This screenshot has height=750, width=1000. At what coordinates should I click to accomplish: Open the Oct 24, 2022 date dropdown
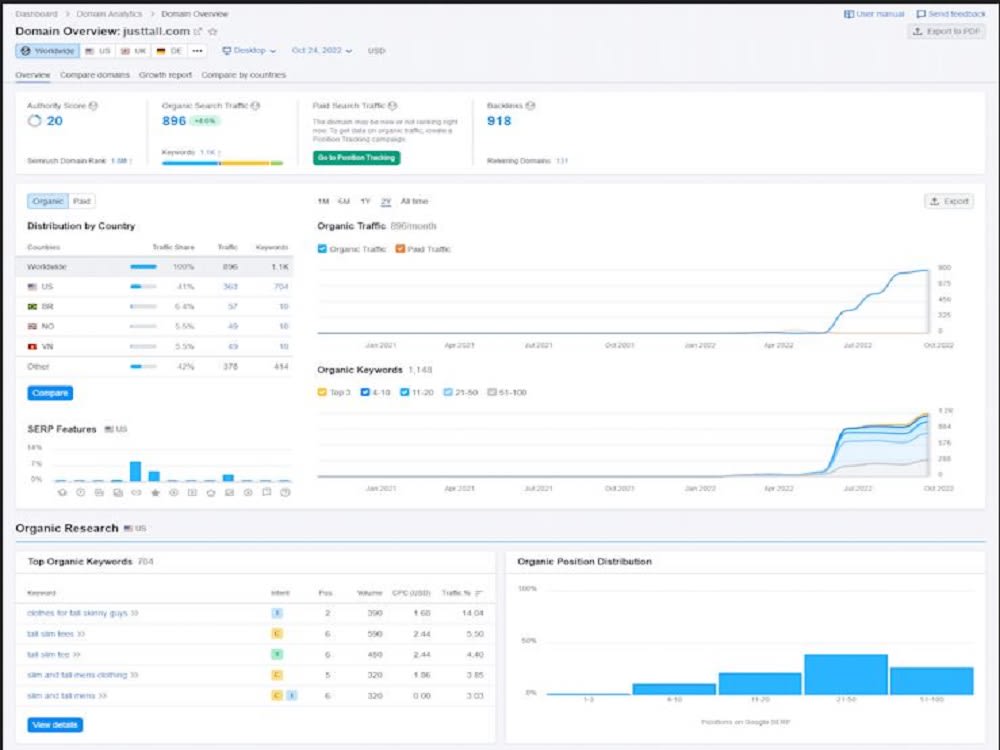(x=321, y=50)
